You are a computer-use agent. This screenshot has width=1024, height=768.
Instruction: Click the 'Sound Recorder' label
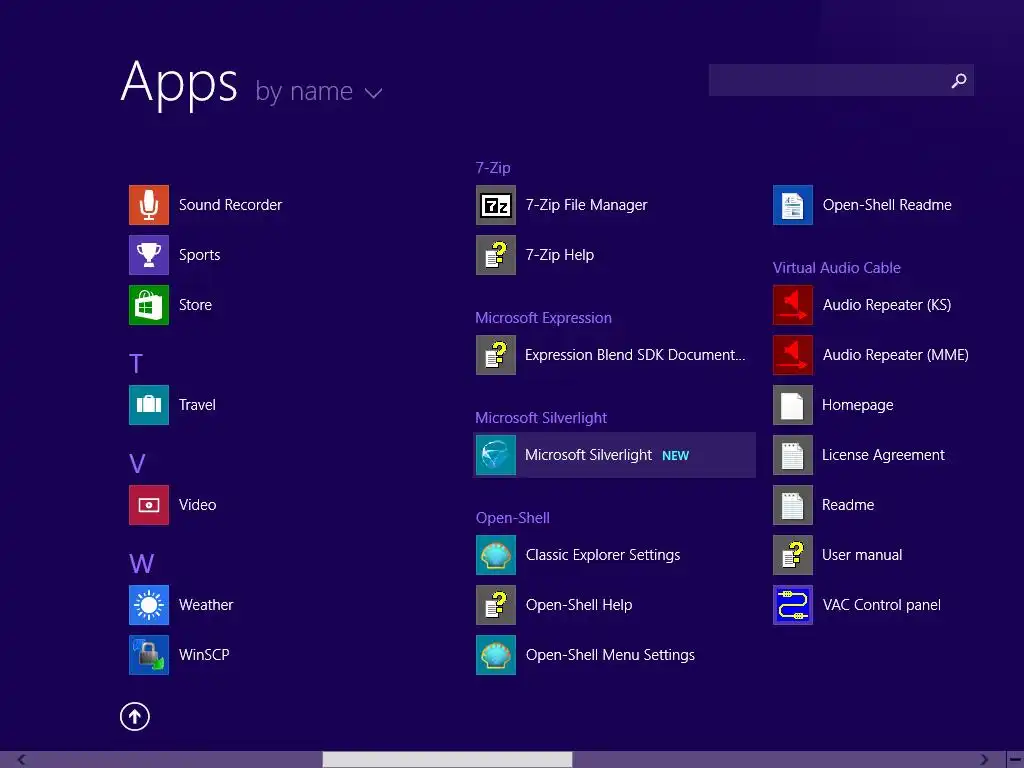click(x=231, y=205)
